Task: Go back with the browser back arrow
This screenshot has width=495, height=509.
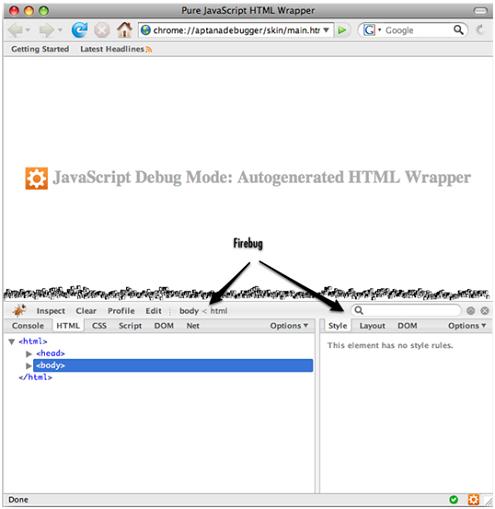Action: click(x=15, y=30)
